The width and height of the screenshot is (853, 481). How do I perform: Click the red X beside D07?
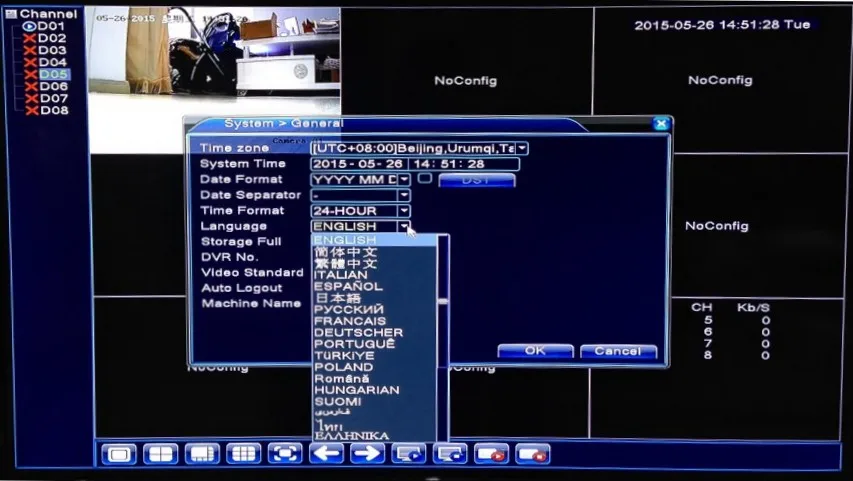tap(32, 98)
